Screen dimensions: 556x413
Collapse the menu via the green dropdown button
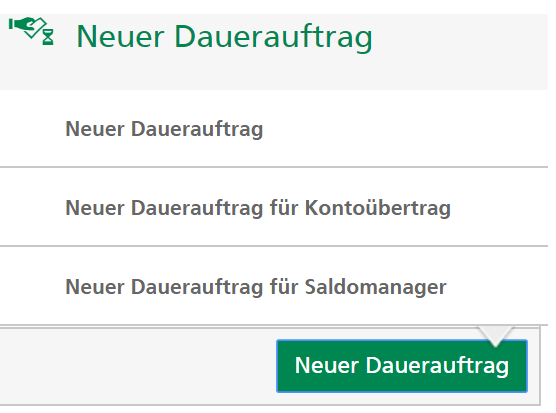(x=402, y=365)
